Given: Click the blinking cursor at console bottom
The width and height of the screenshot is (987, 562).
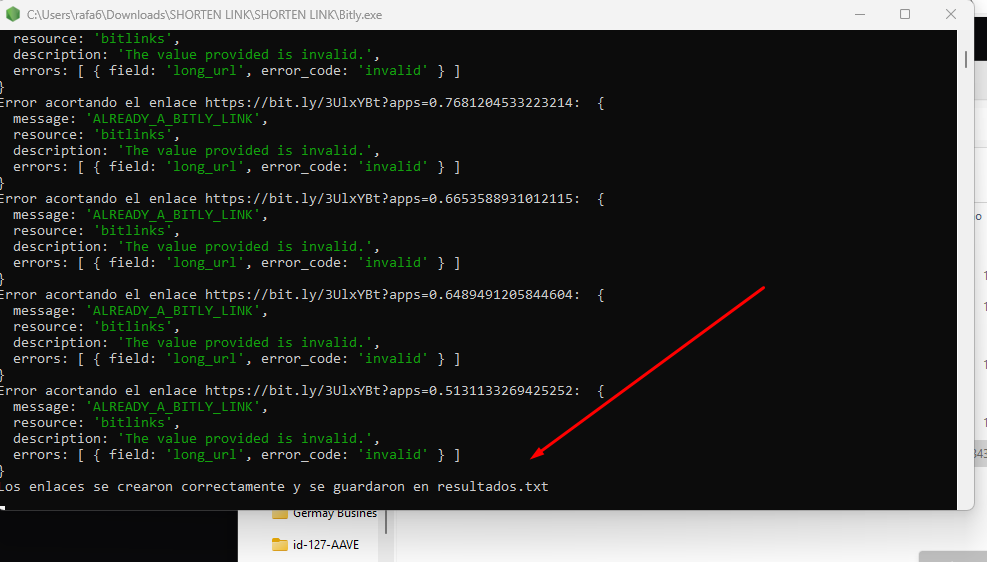Looking at the screenshot, I should tap(3, 507).
